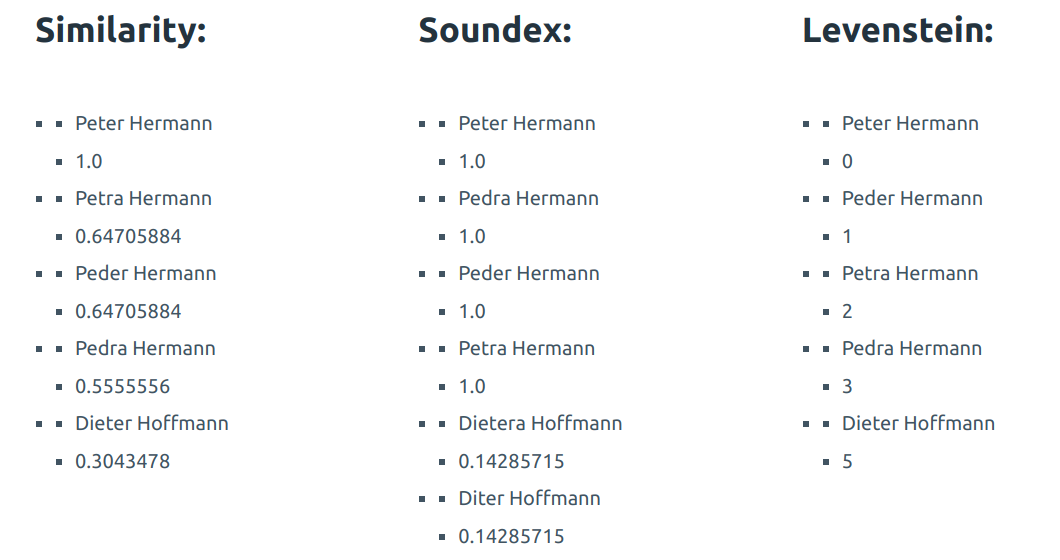The image size is (1060, 560).
Task: Click Diter Hoffmann entry
Action: coord(530,498)
